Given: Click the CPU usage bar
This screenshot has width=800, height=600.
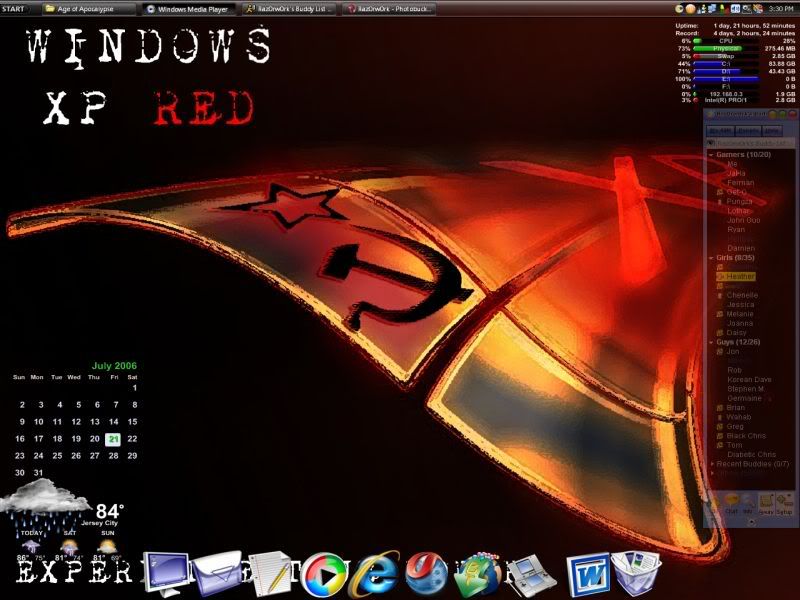Looking at the screenshot, I should [x=726, y=41].
